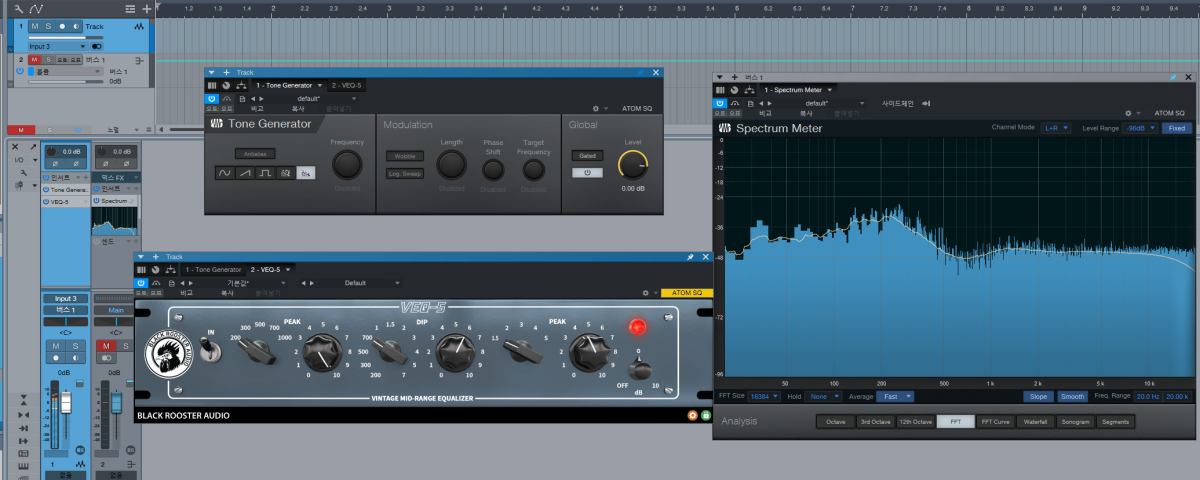Viewport: 1200px width, 480px height.
Task: Bypass the Tone Generator with power button
Action: (212, 99)
